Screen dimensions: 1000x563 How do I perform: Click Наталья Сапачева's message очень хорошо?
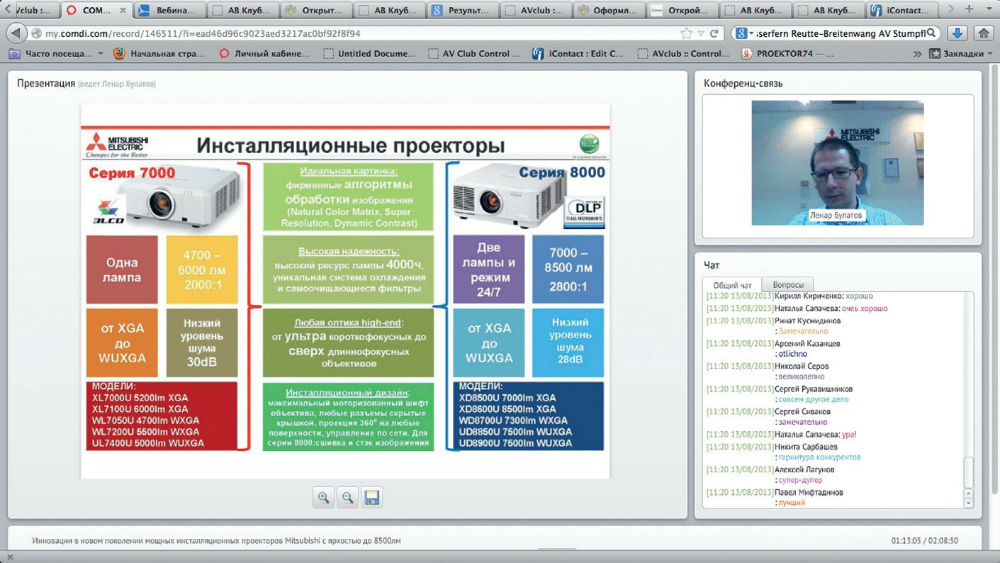click(865, 308)
